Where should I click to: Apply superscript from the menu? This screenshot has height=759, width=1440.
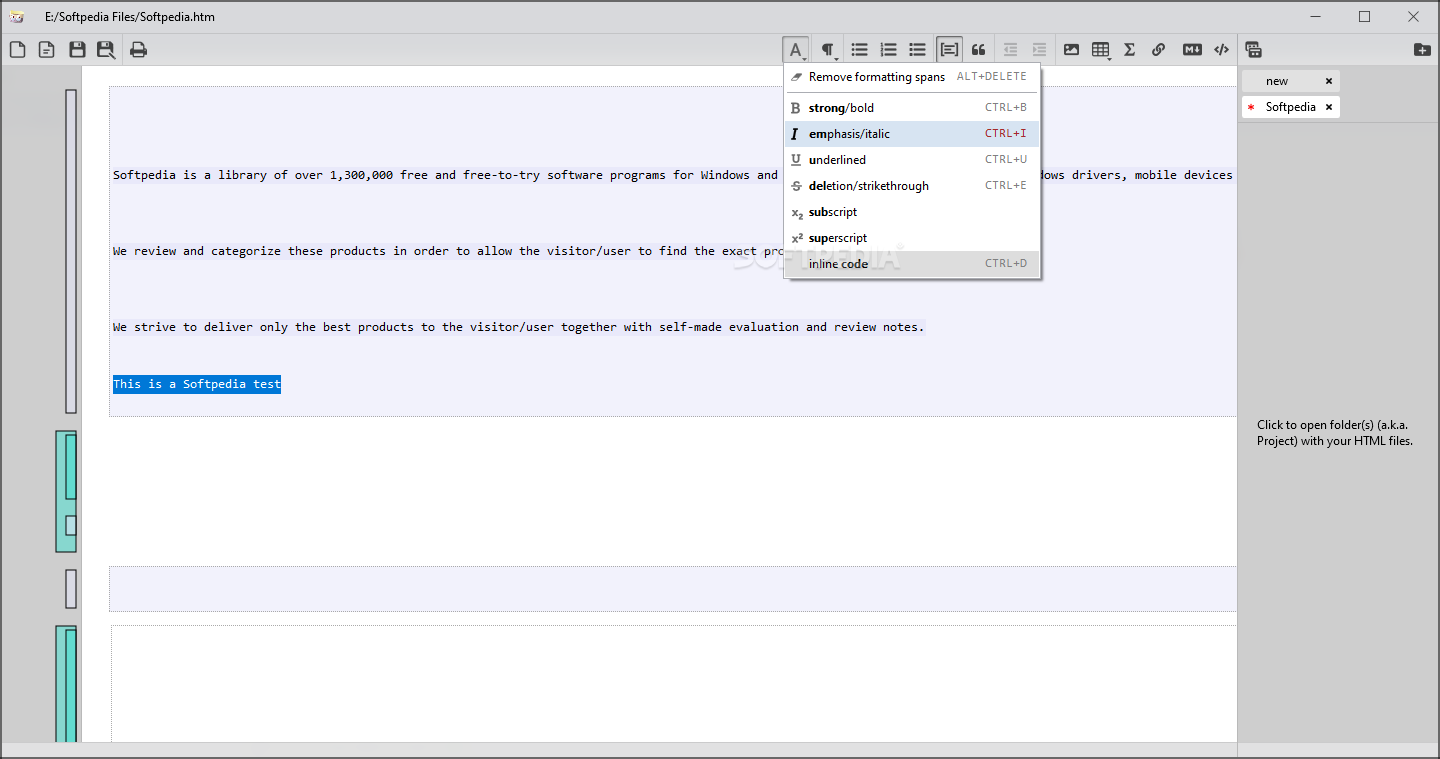pos(912,238)
